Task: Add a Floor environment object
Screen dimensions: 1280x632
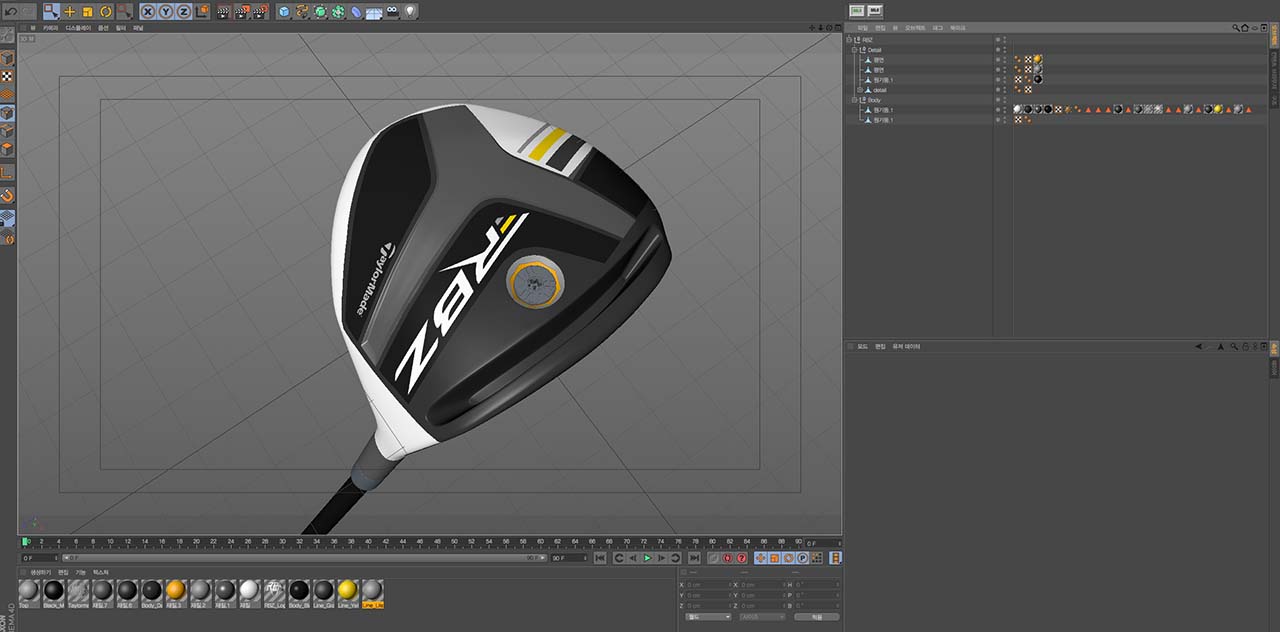Action: tap(375, 11)
